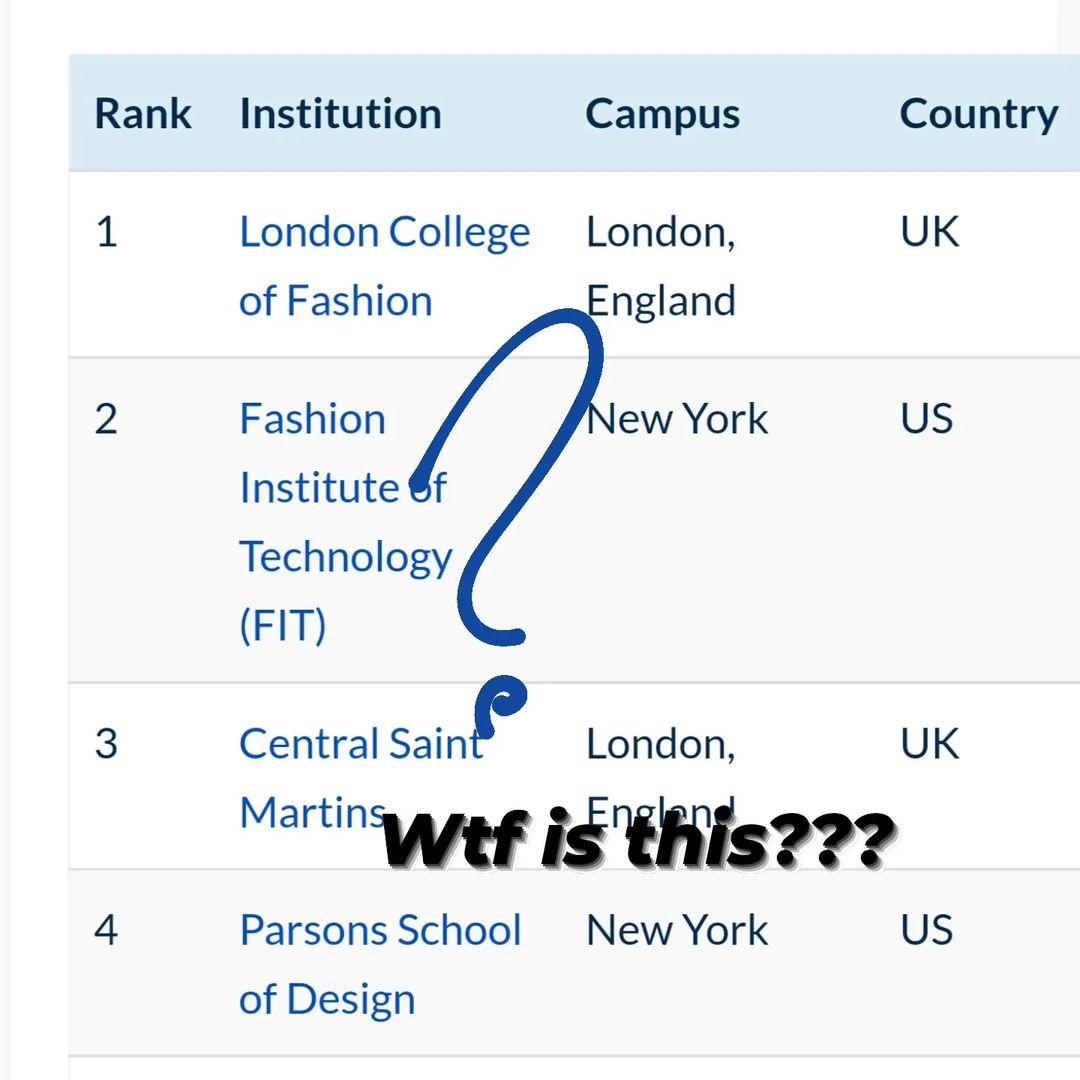Click the Institution column header
This screenshot has height=1080, width=1080.
(340, 114)
